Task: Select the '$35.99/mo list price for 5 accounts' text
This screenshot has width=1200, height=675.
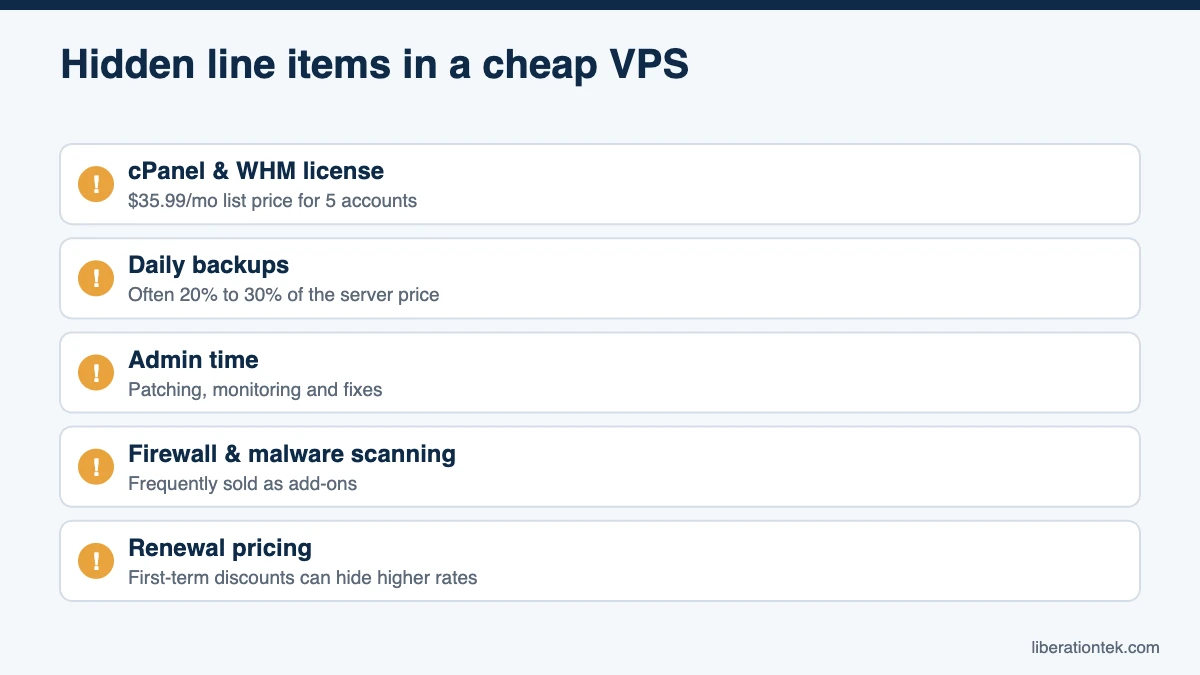Action: pyautogui.click(x=272, y=200)
